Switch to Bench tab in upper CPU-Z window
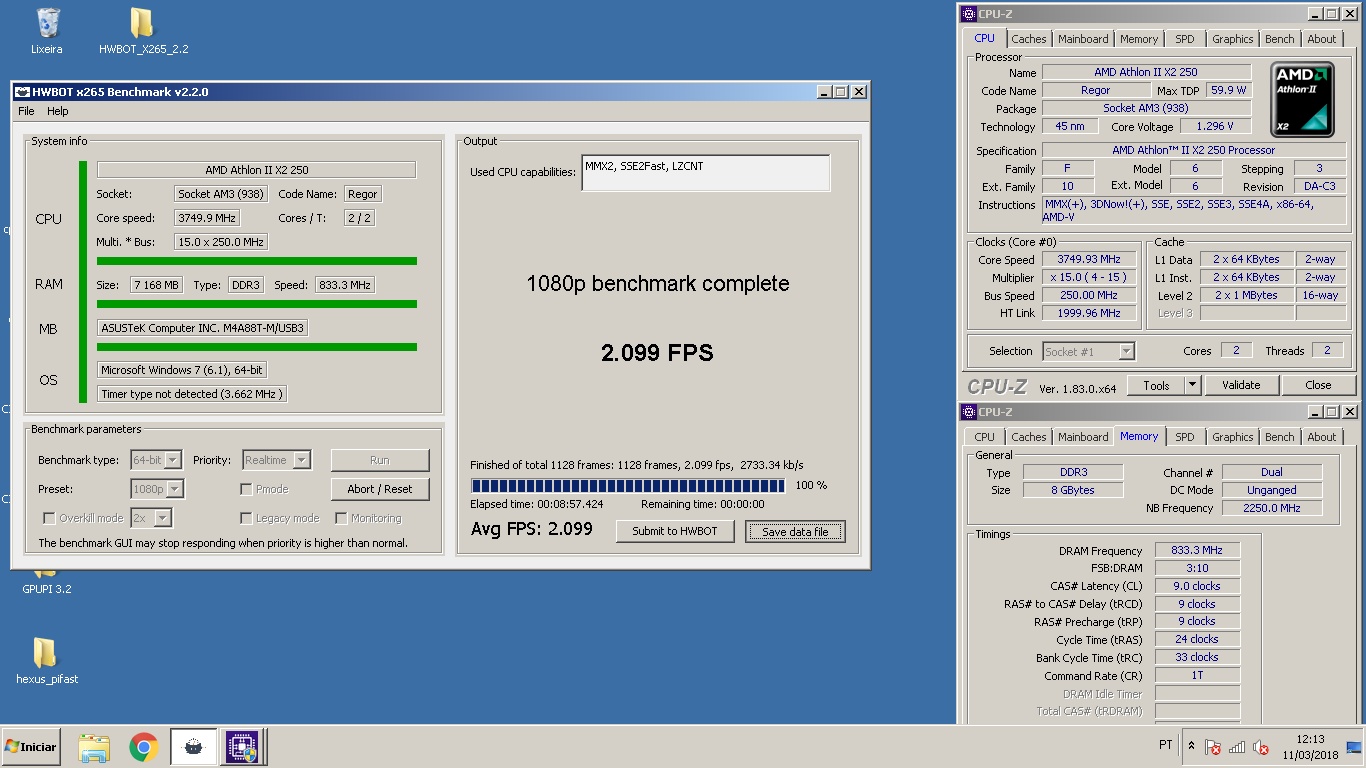This screenshot has height=768, width=1366. [1279, 39]
